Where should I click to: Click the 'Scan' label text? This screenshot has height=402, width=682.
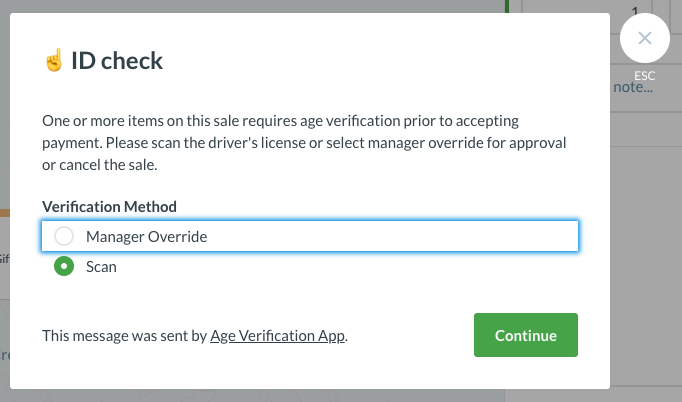(101, 267)
